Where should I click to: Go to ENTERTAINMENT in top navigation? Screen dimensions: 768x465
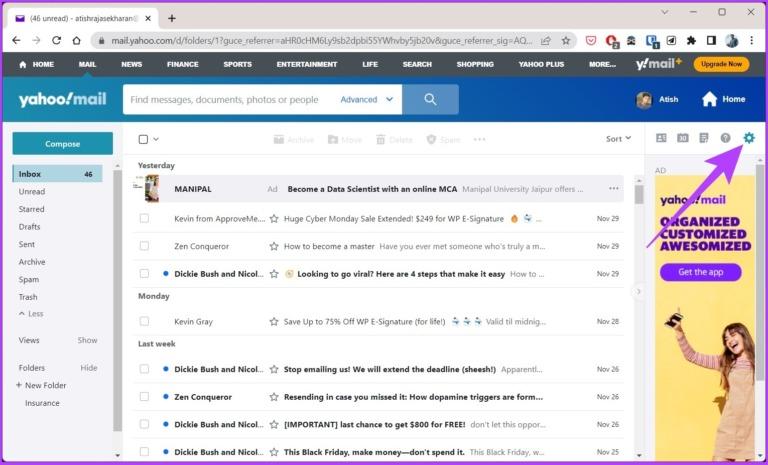pos(307,64)
